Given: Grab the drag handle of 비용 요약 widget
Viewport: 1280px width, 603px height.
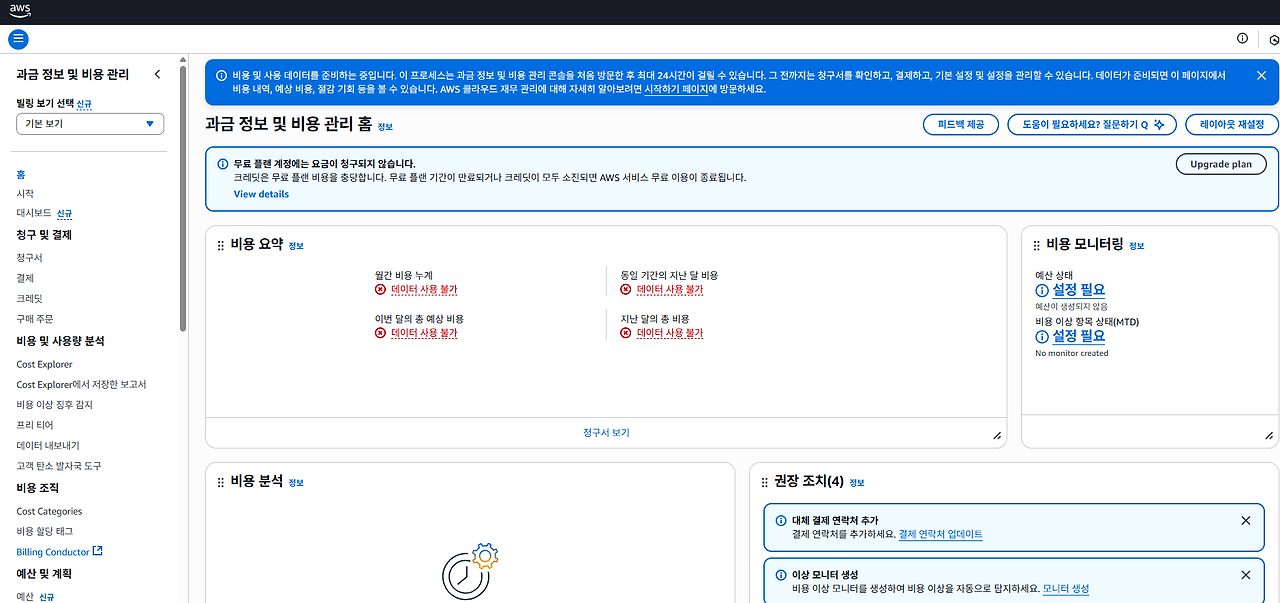Looking at the screenshot, I should coord(220,245).
